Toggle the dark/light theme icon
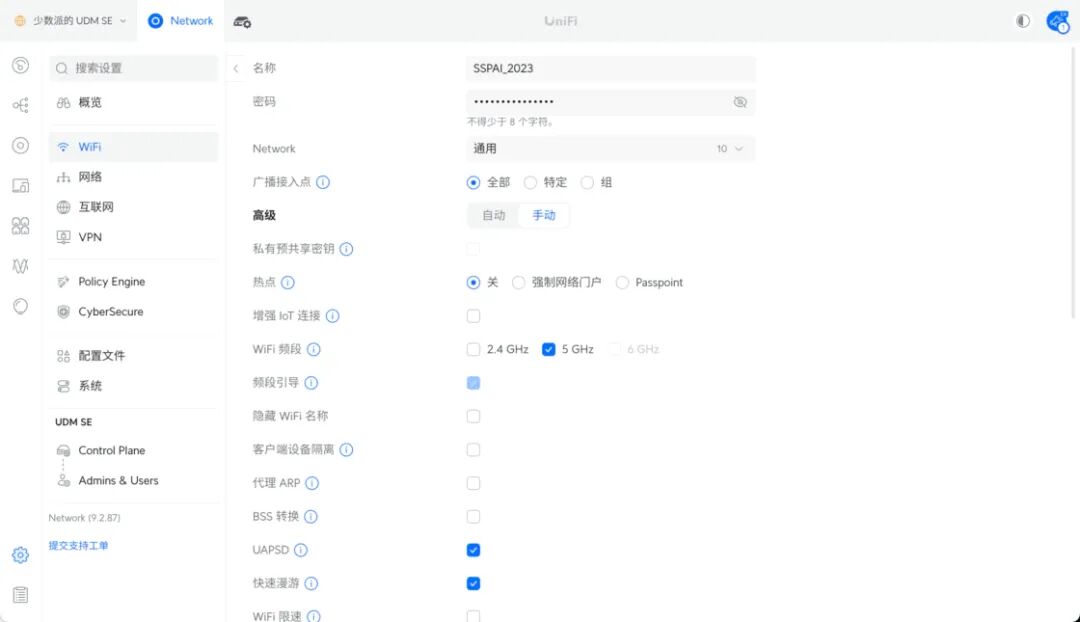Screen dimensions: 1080x622 1023,21
